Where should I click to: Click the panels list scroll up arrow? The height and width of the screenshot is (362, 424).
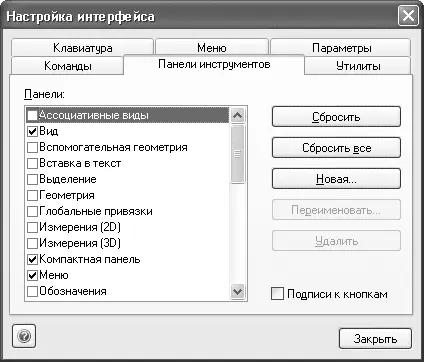(x=237, y=115)
